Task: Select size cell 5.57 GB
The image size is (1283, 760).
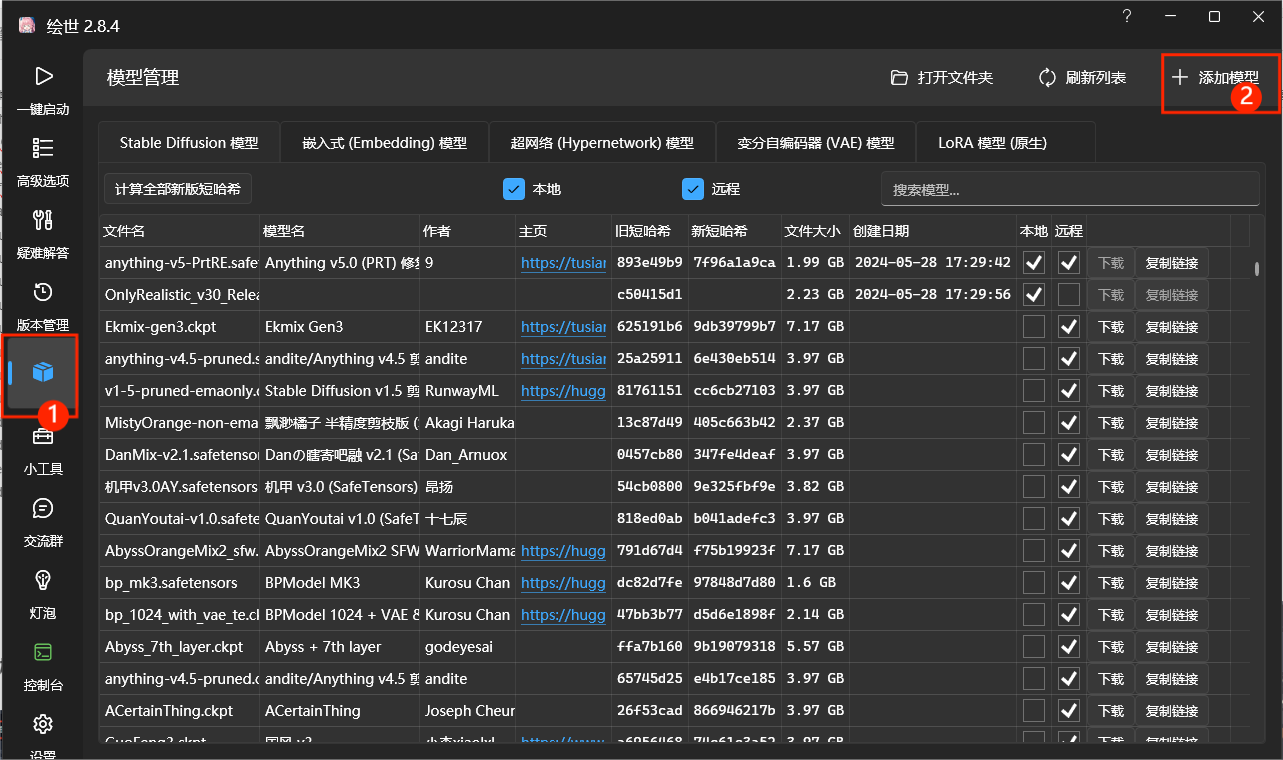Action: click(815, 647)
